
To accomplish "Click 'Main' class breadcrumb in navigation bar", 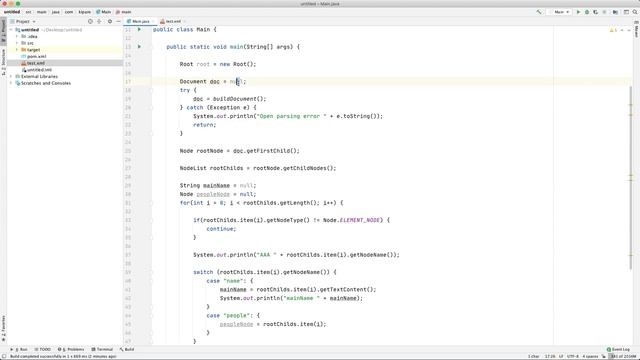I will 104,12.
